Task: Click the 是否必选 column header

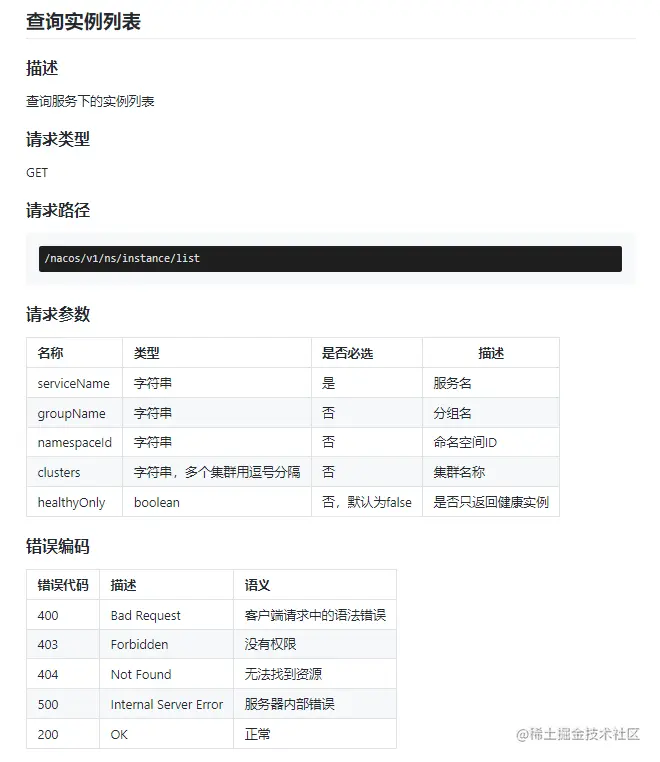Action: point(347,353)
